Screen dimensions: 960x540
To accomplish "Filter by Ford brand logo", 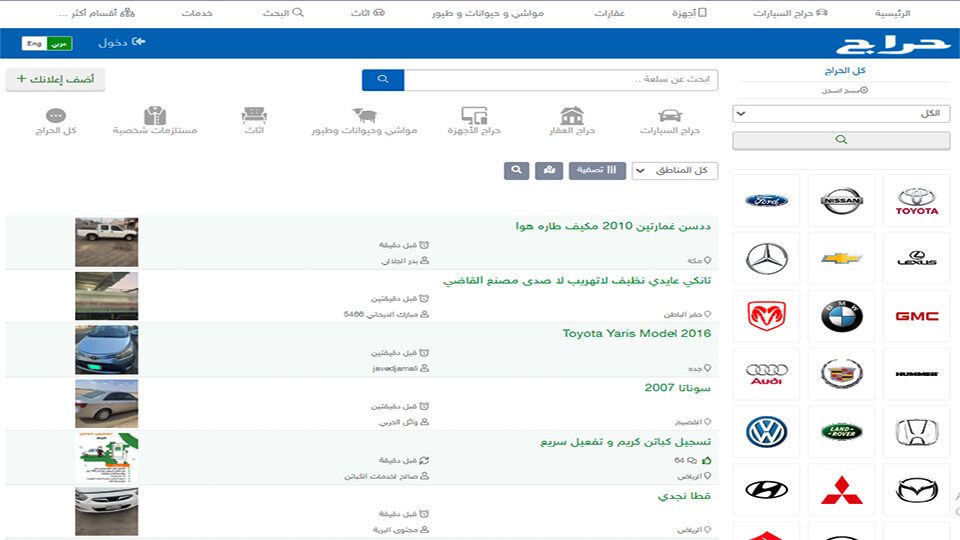I will [766, 201].
